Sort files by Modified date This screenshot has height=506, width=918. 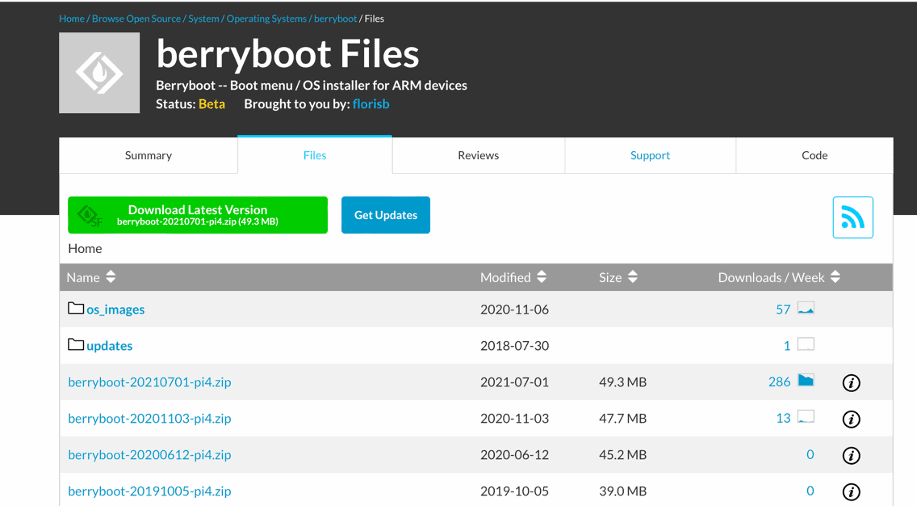coord(513,277)
